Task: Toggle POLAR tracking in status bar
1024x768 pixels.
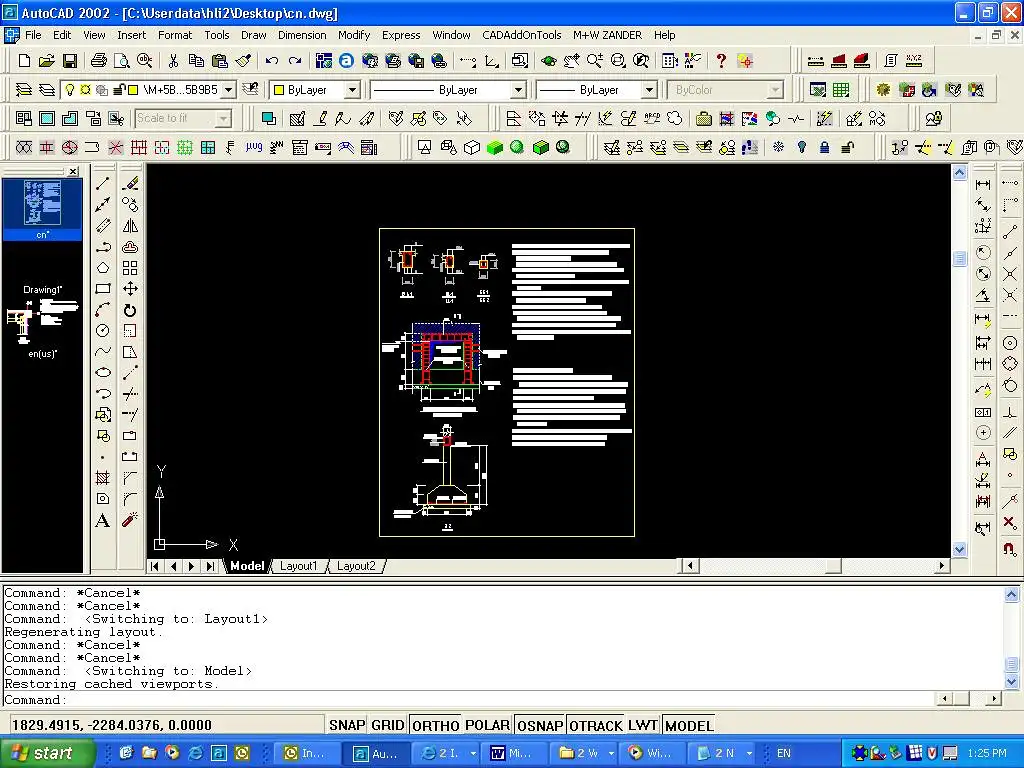Action: click(x=487, y=725)
